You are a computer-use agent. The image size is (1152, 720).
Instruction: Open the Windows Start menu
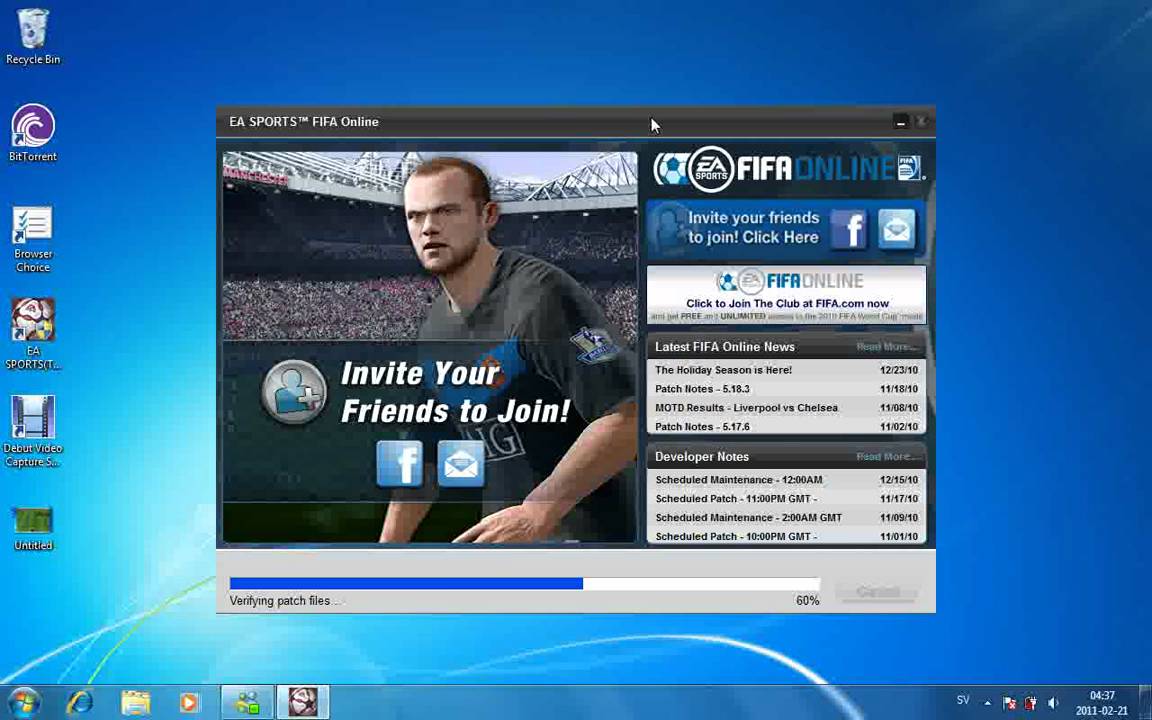23,703
